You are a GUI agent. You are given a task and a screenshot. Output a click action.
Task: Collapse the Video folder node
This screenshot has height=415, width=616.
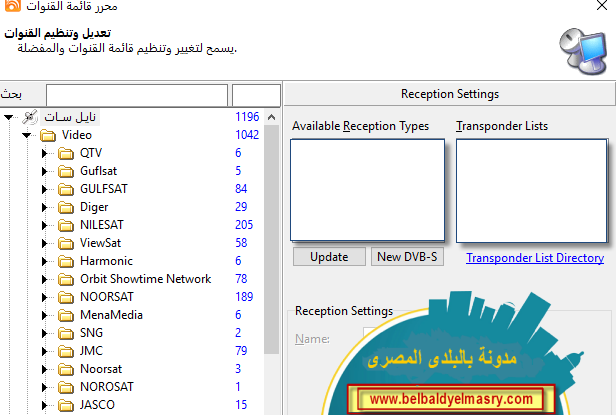26,136
